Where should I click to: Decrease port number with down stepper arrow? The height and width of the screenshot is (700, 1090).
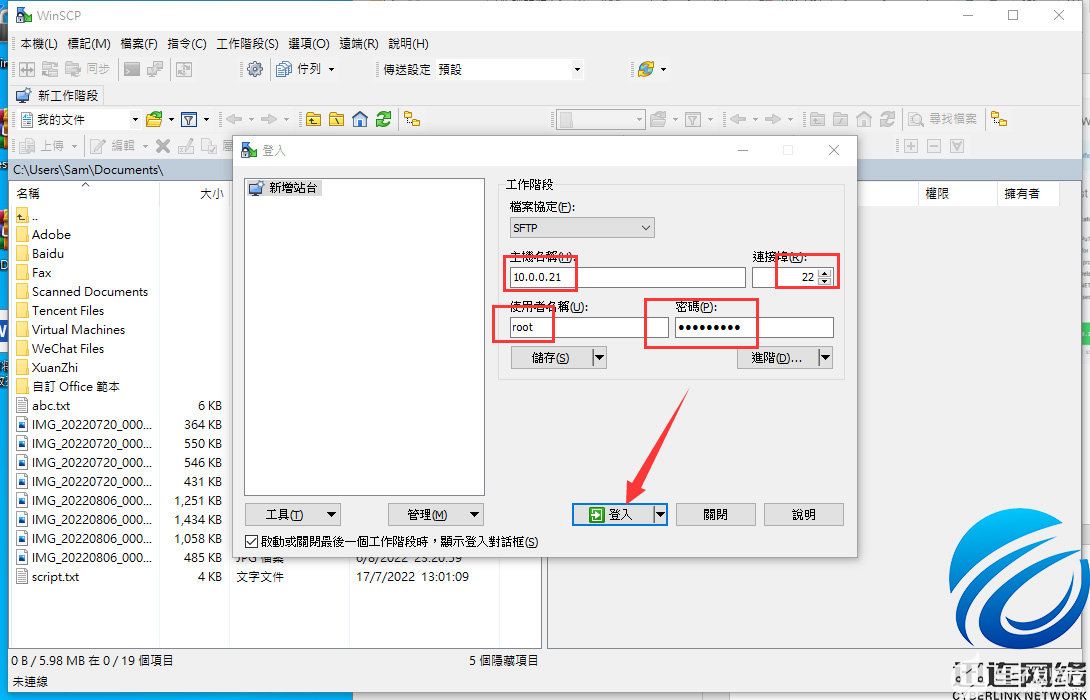click(x=824, y=282)
